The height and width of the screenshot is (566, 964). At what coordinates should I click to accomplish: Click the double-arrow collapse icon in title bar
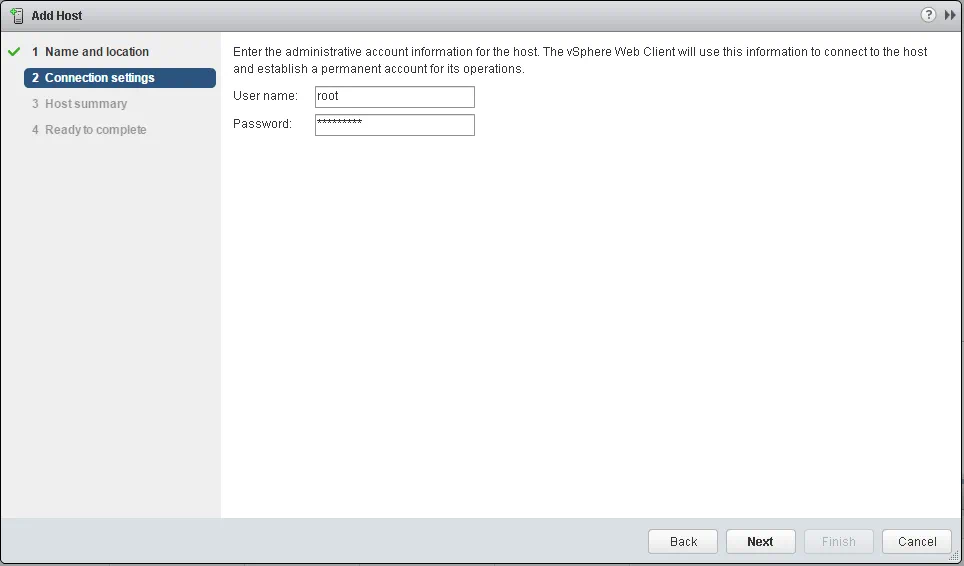pyautogui.click(x=951, y=15)
